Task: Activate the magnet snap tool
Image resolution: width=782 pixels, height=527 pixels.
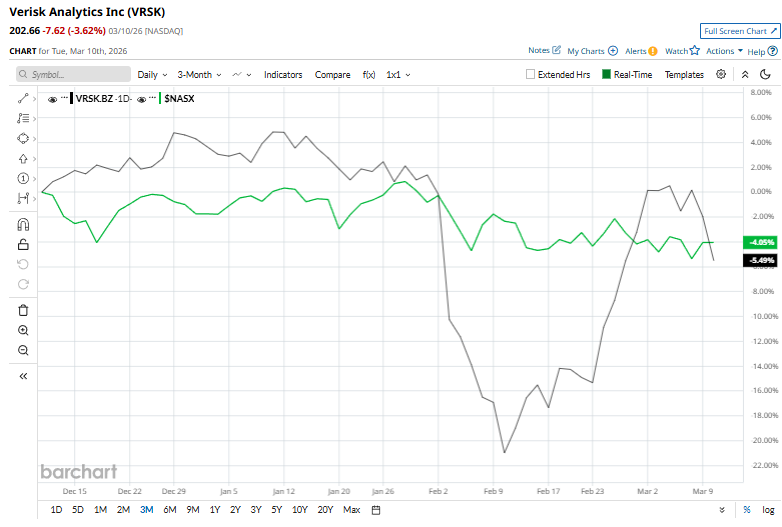Action: [23, 224]
